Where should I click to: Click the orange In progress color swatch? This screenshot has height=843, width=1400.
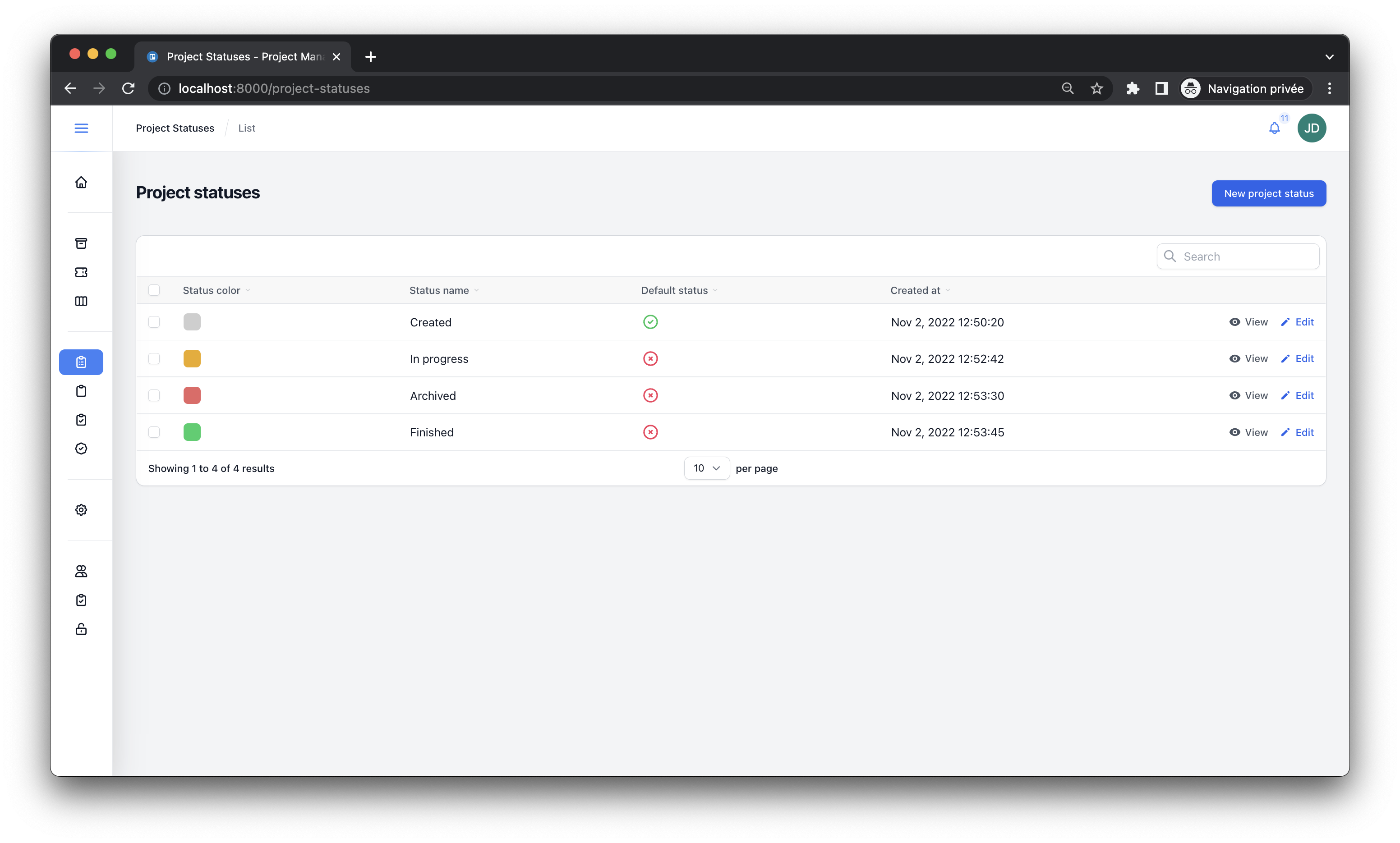[x=192, y=359]
